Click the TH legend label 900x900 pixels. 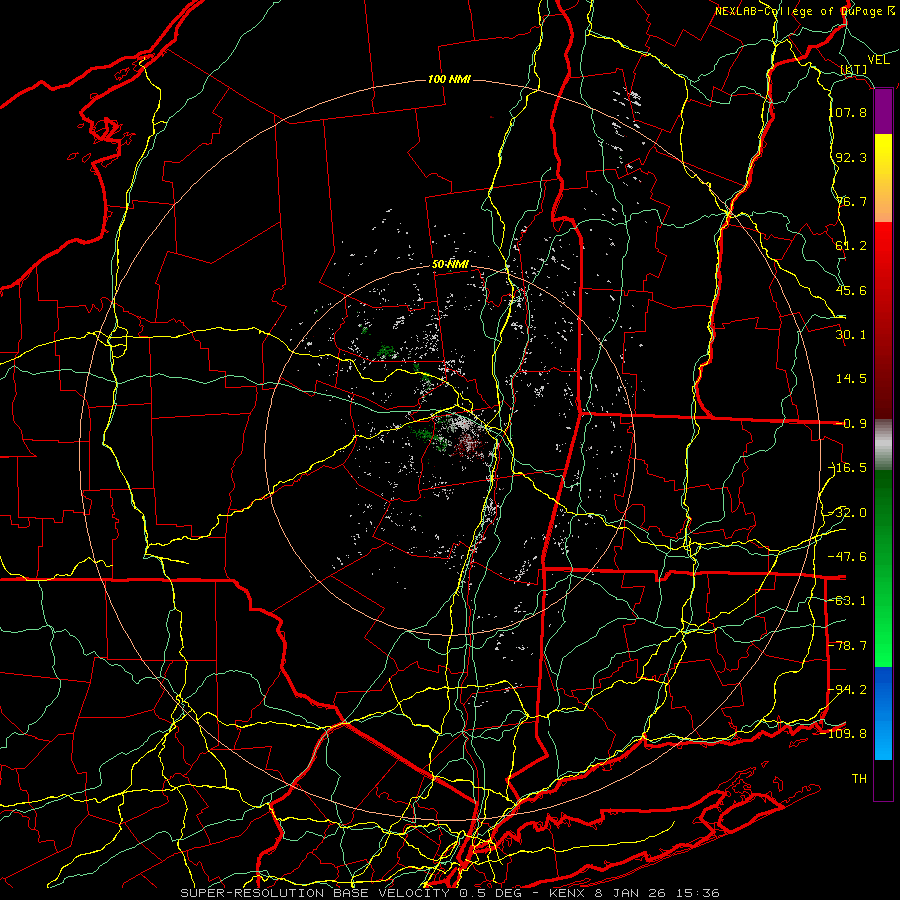[x=859, y=779]
